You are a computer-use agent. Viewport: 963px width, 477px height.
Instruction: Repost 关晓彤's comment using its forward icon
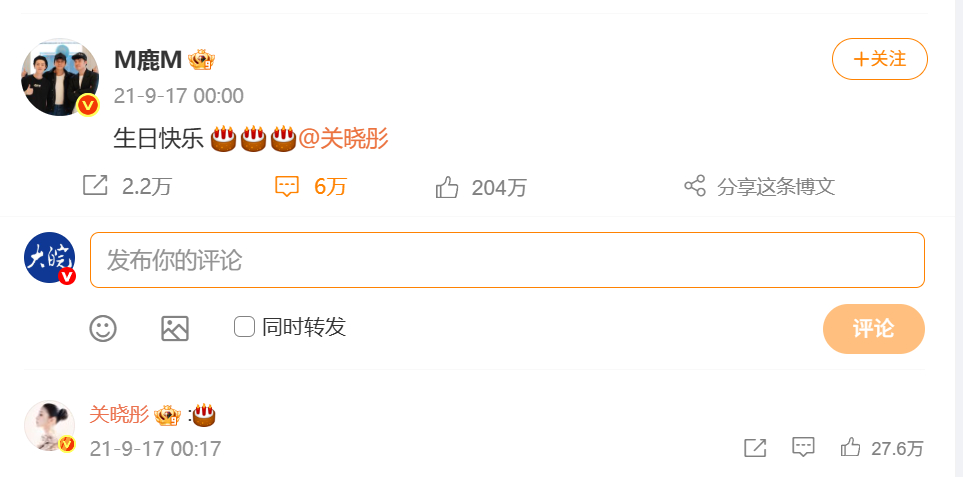(x=755, y=448)
